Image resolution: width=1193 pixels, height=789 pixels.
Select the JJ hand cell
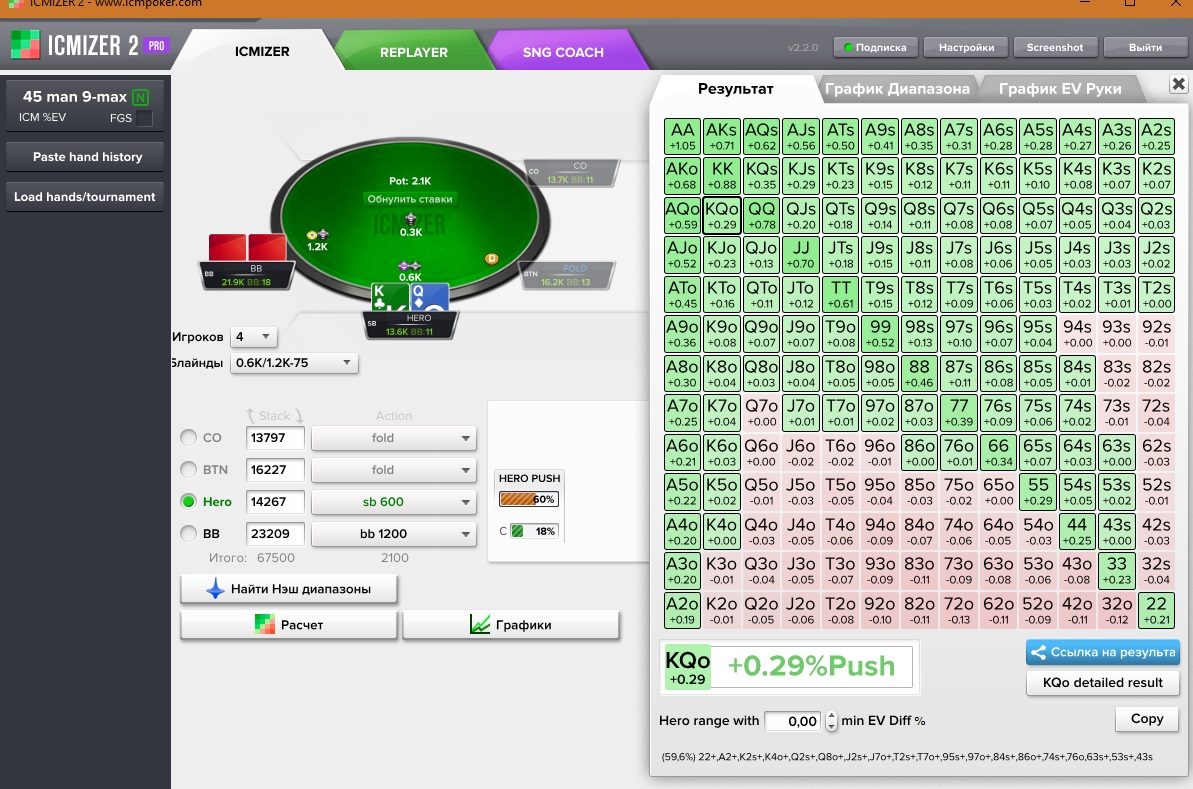800,255
